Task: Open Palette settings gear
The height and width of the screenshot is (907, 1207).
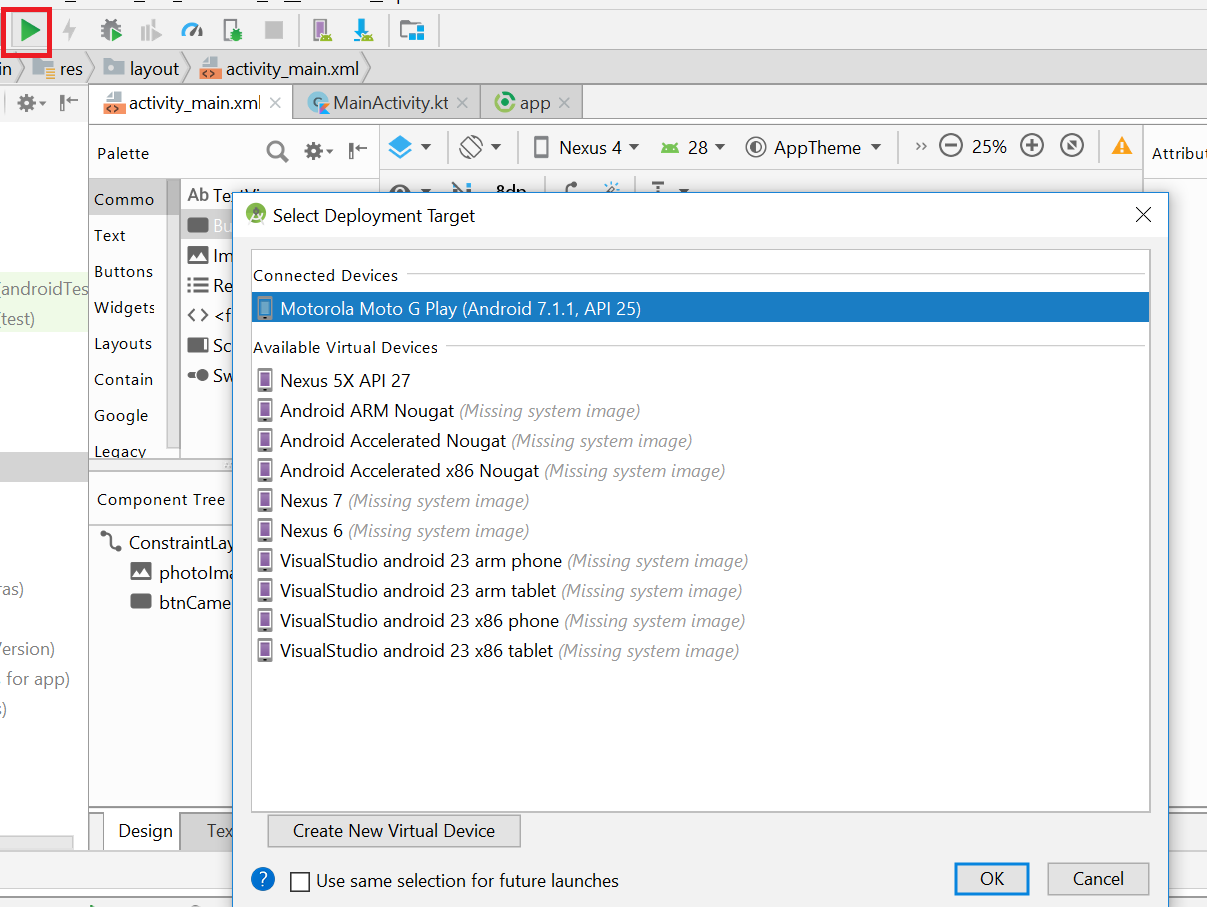Action: pos(318,152)
